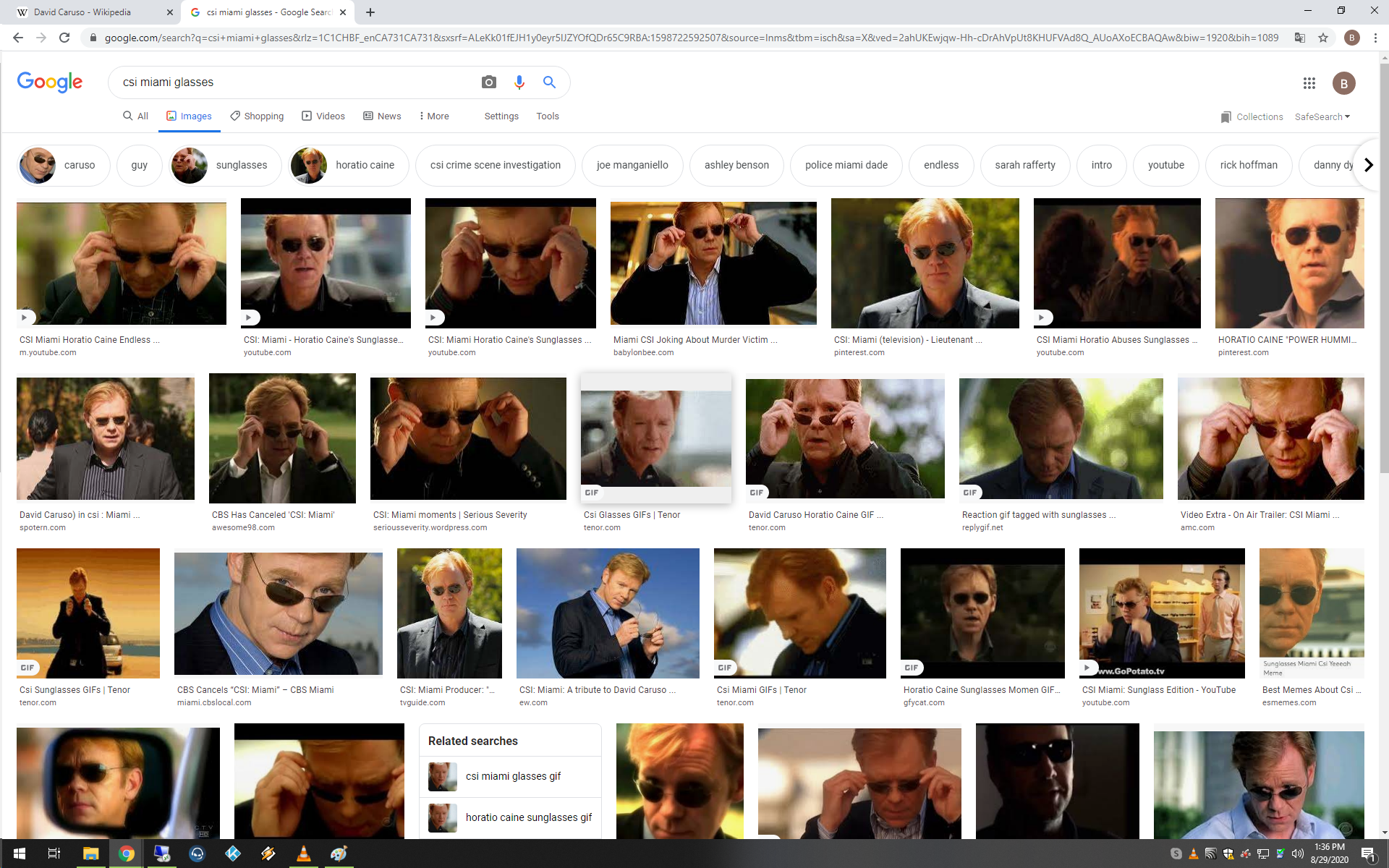Viewport: 1389px width, 868px height.
Task: Switch to the All results tab
Action: pos(135,116)
